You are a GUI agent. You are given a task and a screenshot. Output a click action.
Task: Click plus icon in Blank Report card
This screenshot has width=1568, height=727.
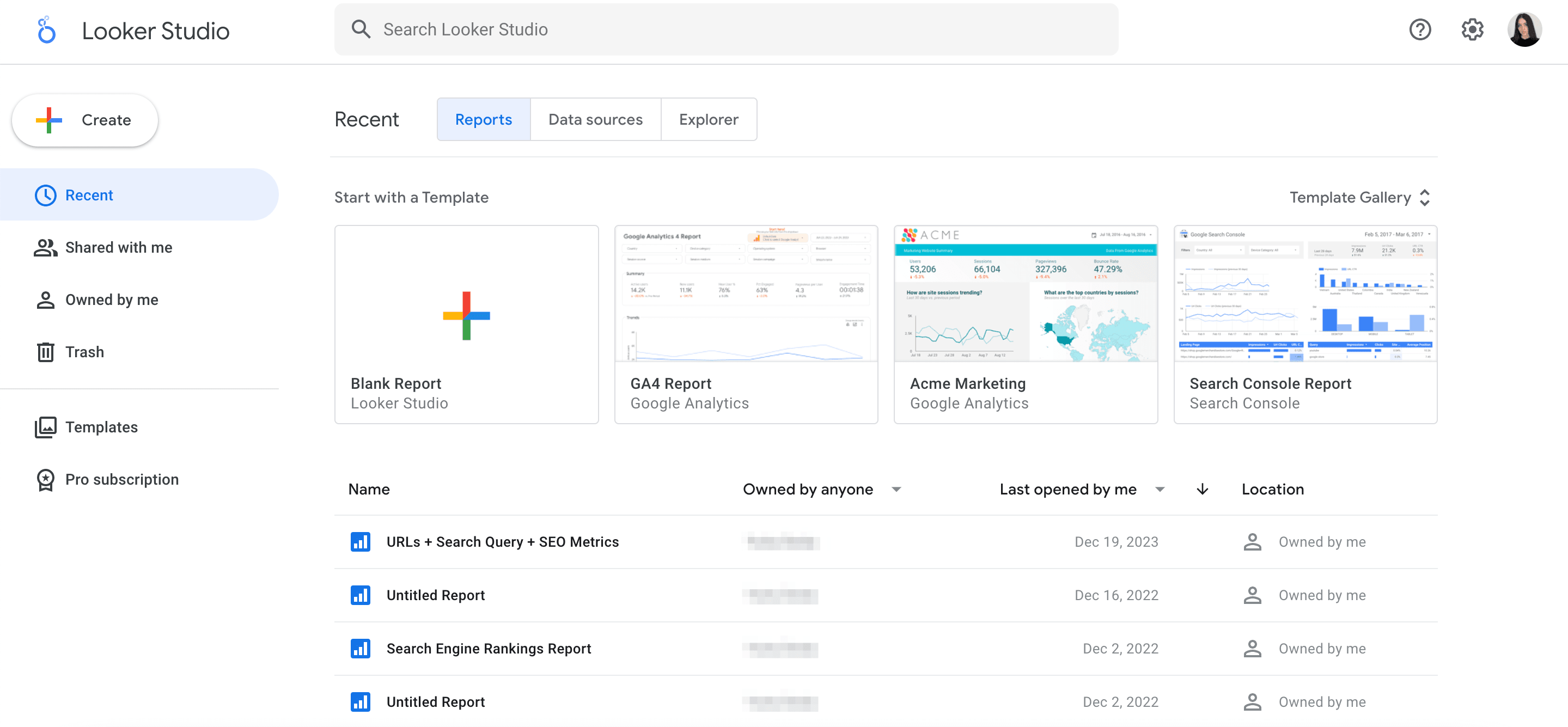click(466, 315)
